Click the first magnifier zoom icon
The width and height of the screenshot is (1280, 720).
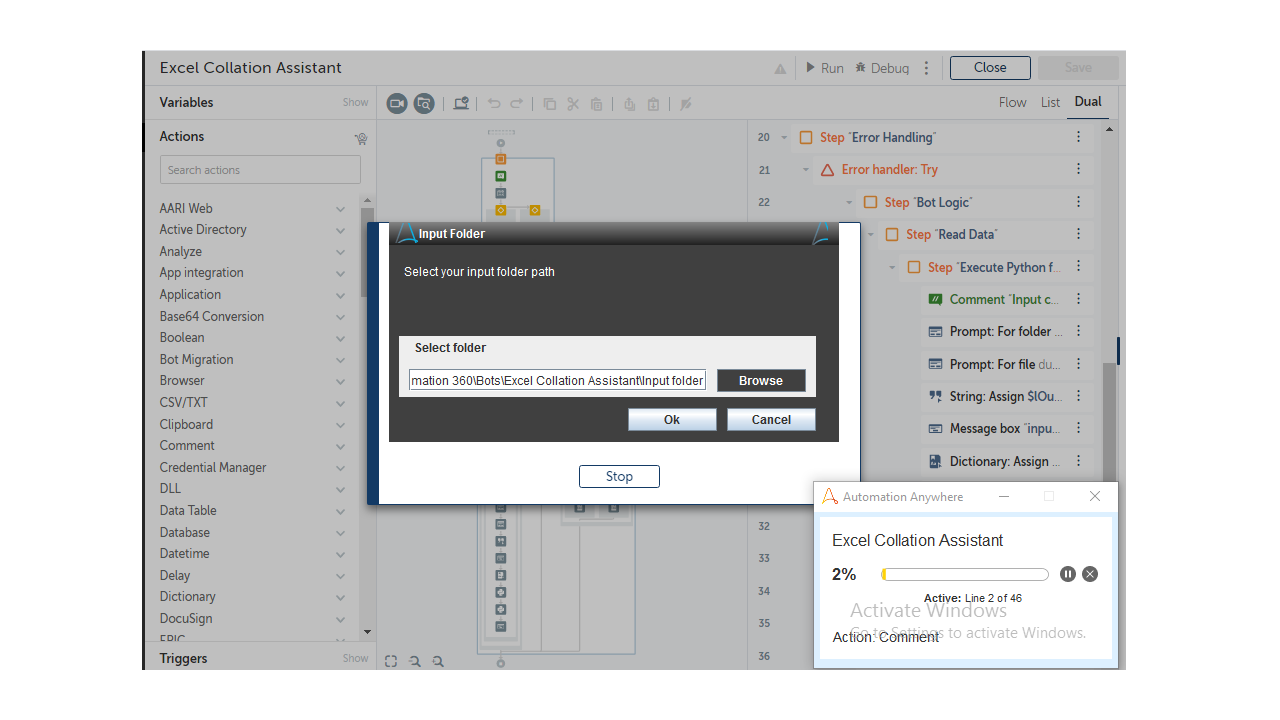[x=414, y=661]
